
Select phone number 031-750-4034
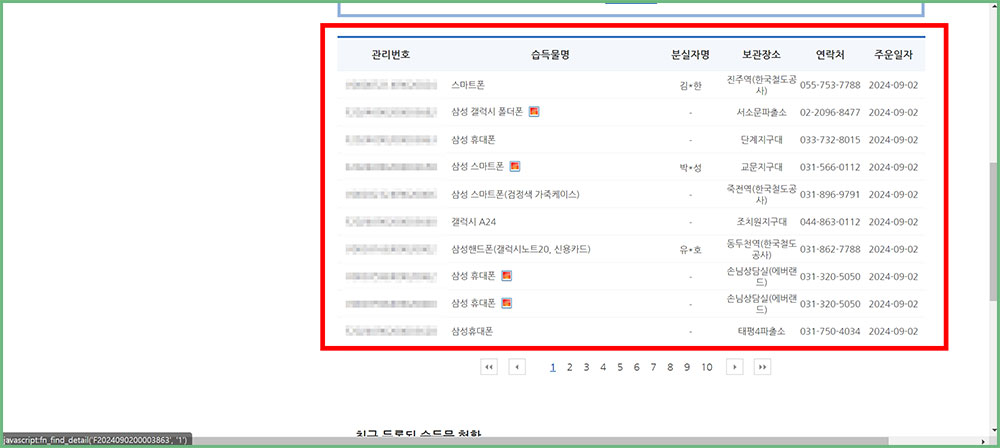(x=830, y=332)
